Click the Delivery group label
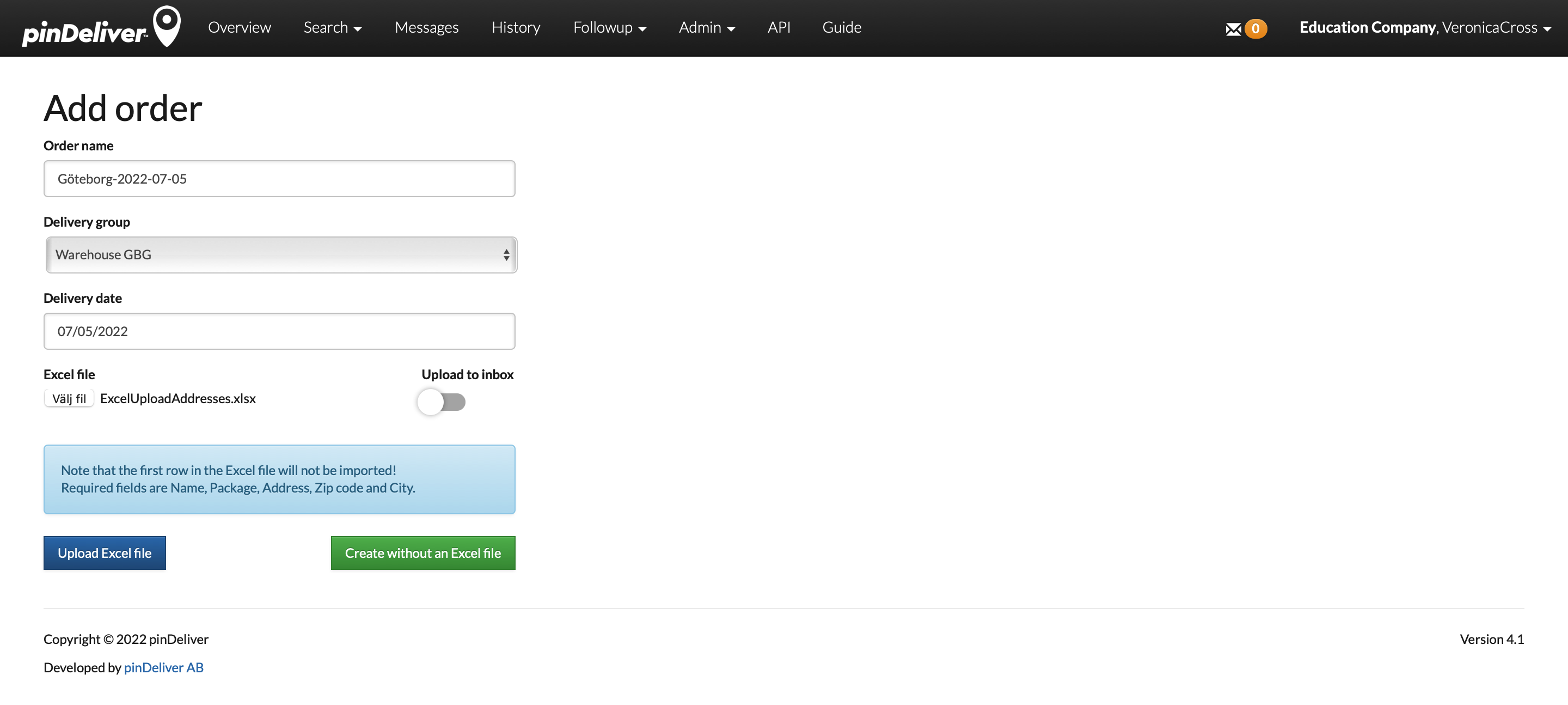1568x705 pixels. (87, 222)
